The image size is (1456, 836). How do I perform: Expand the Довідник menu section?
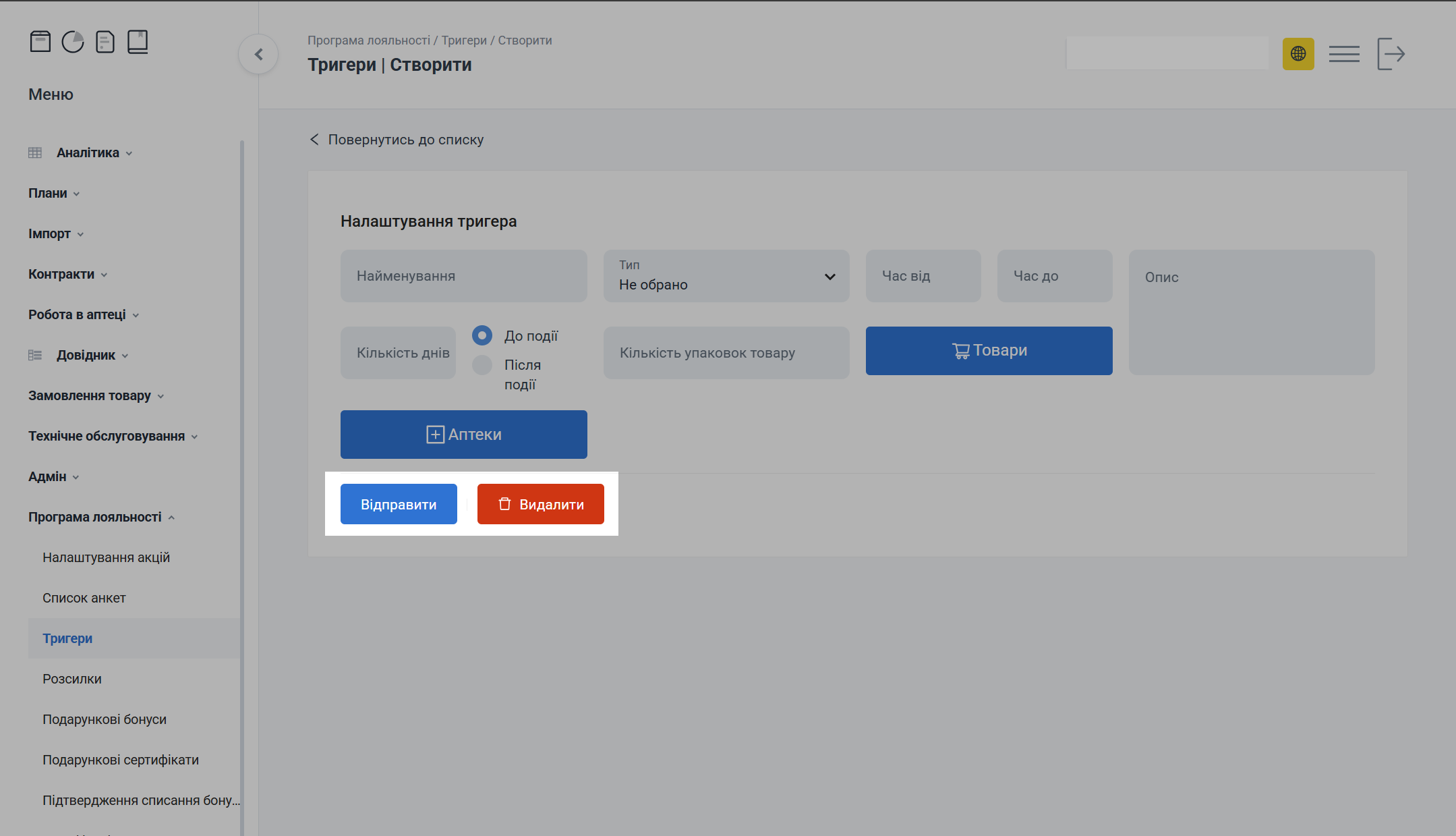pyautogui.click(x=86, y=356)
